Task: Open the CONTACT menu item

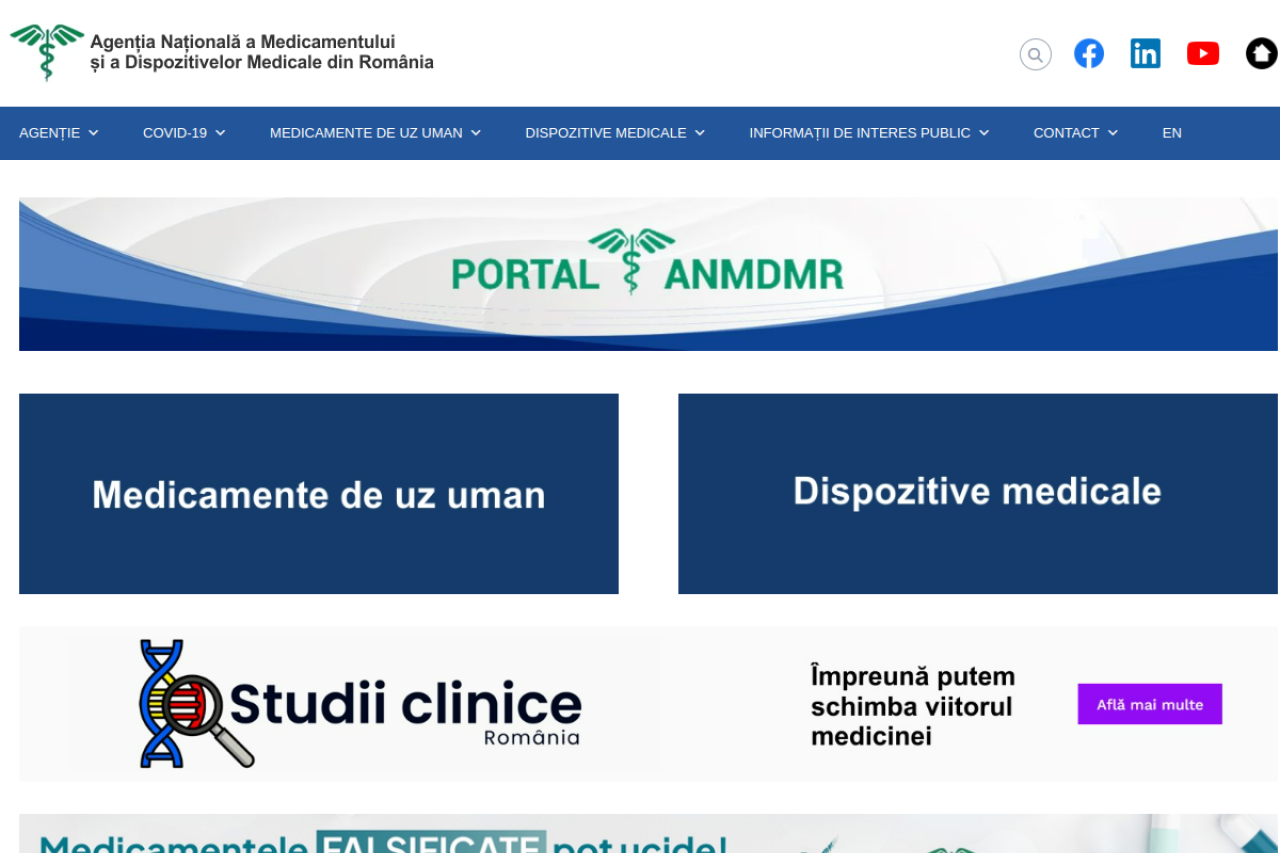Action: click(x=1075, y=133)
